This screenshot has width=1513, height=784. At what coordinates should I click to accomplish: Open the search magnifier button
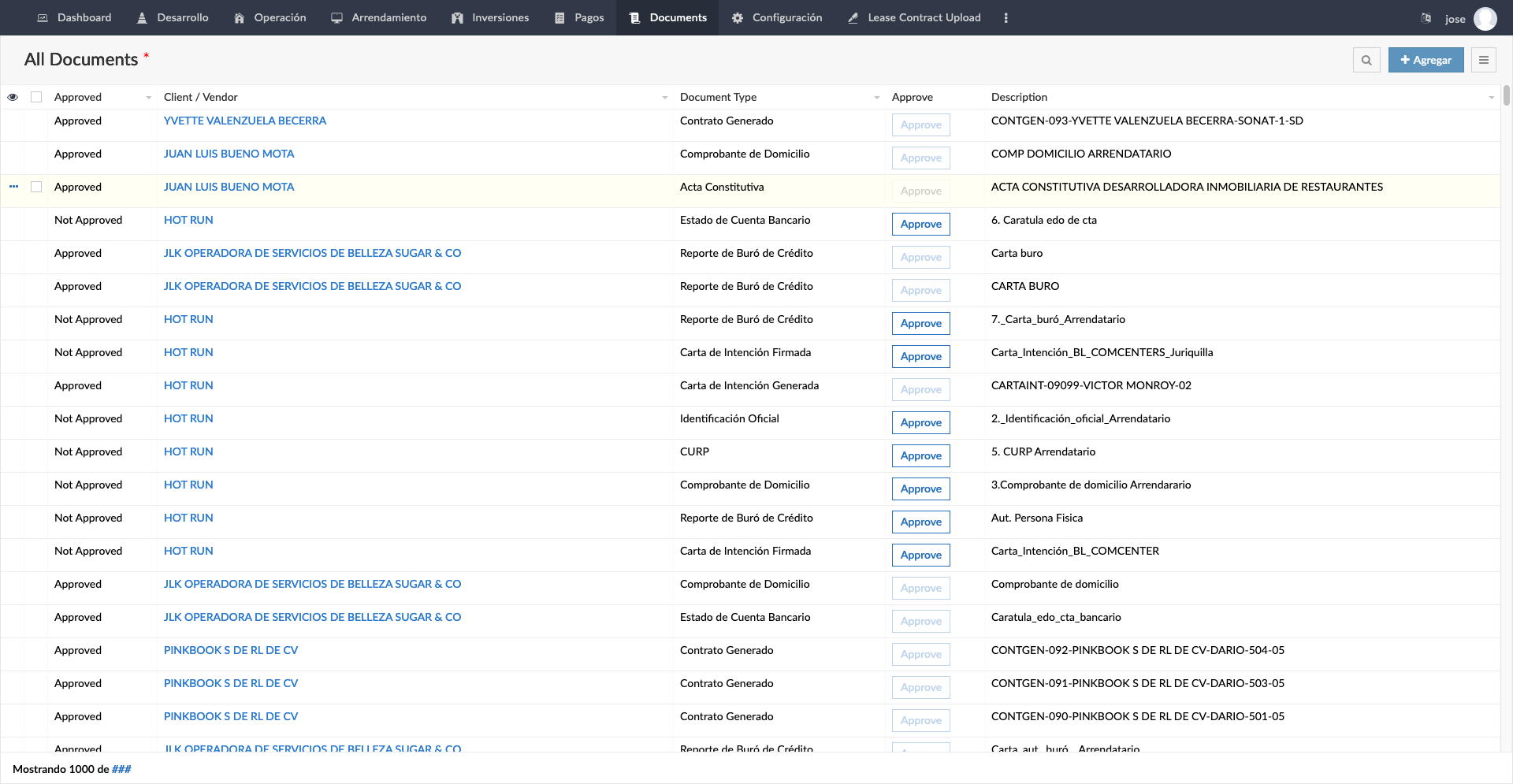1366,60
